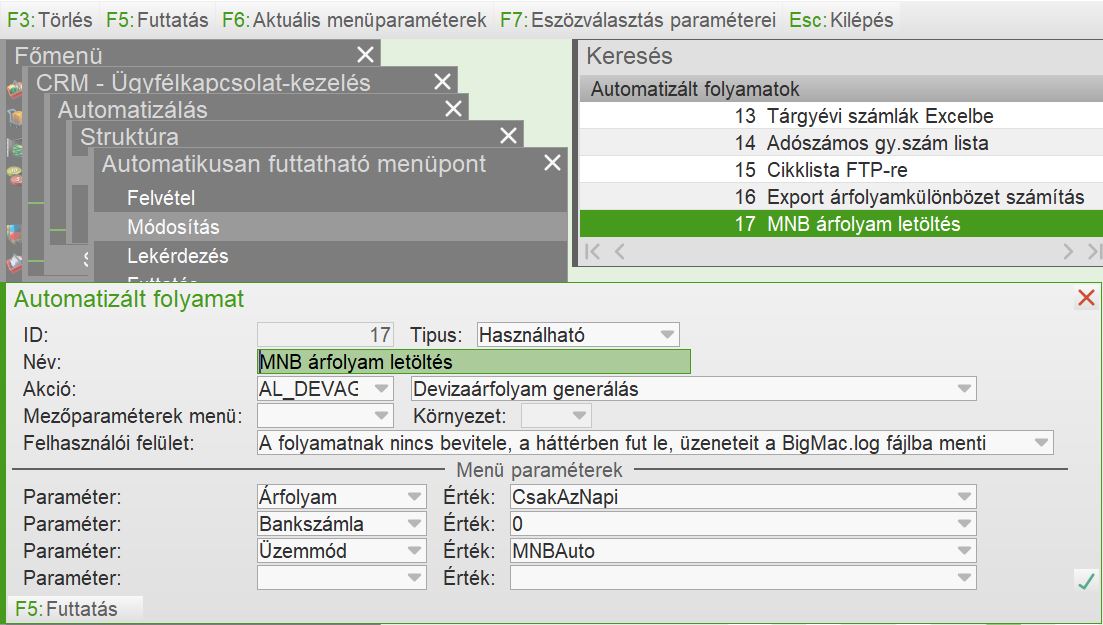Viewport: 1103px width, 625px height.
Task: Jump to last record in Keresés list
Action: (1094, 251)
